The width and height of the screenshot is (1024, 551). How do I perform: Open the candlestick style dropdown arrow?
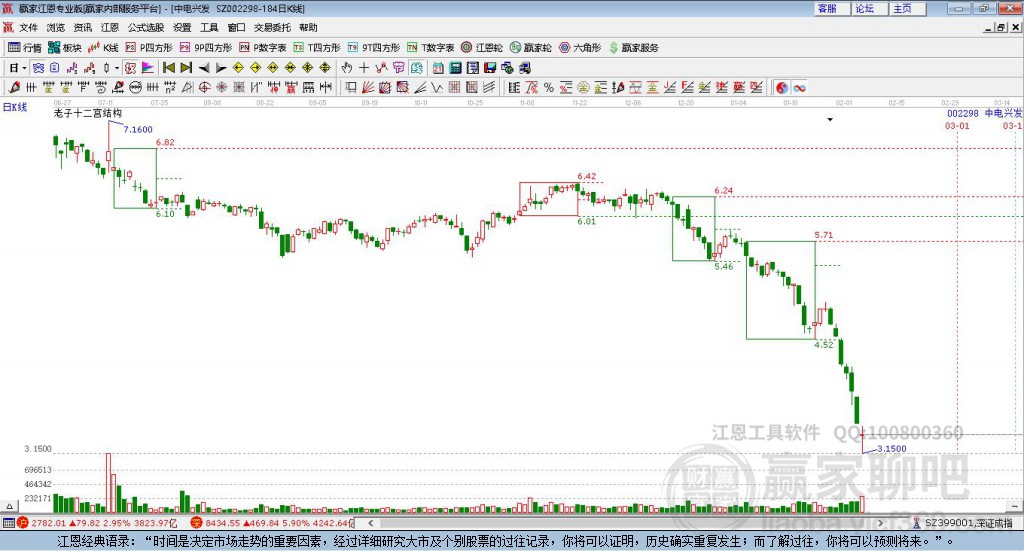click(116, 68)
